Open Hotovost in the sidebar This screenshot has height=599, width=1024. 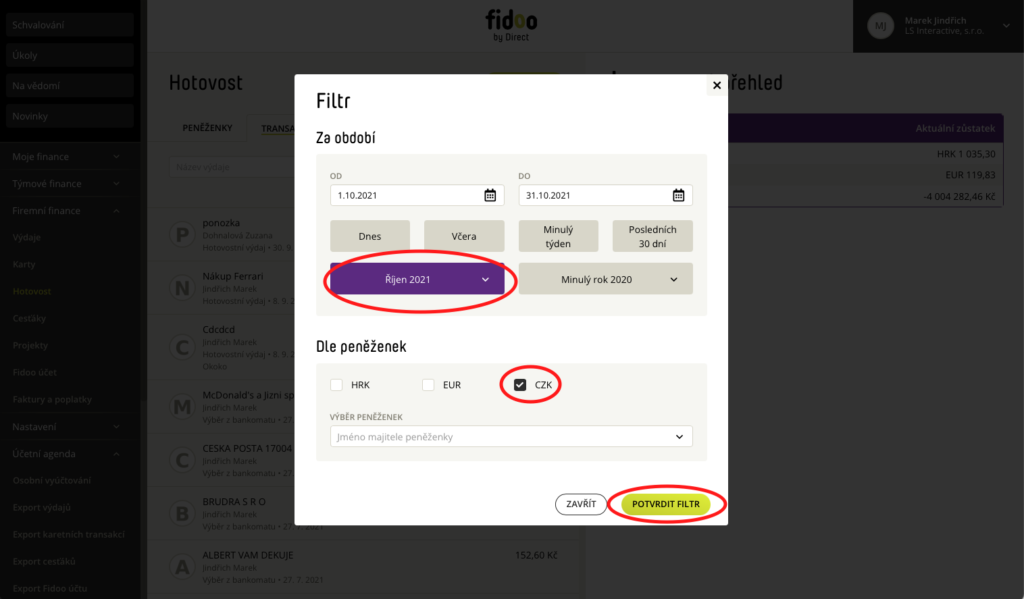click(x=32, y=291)
